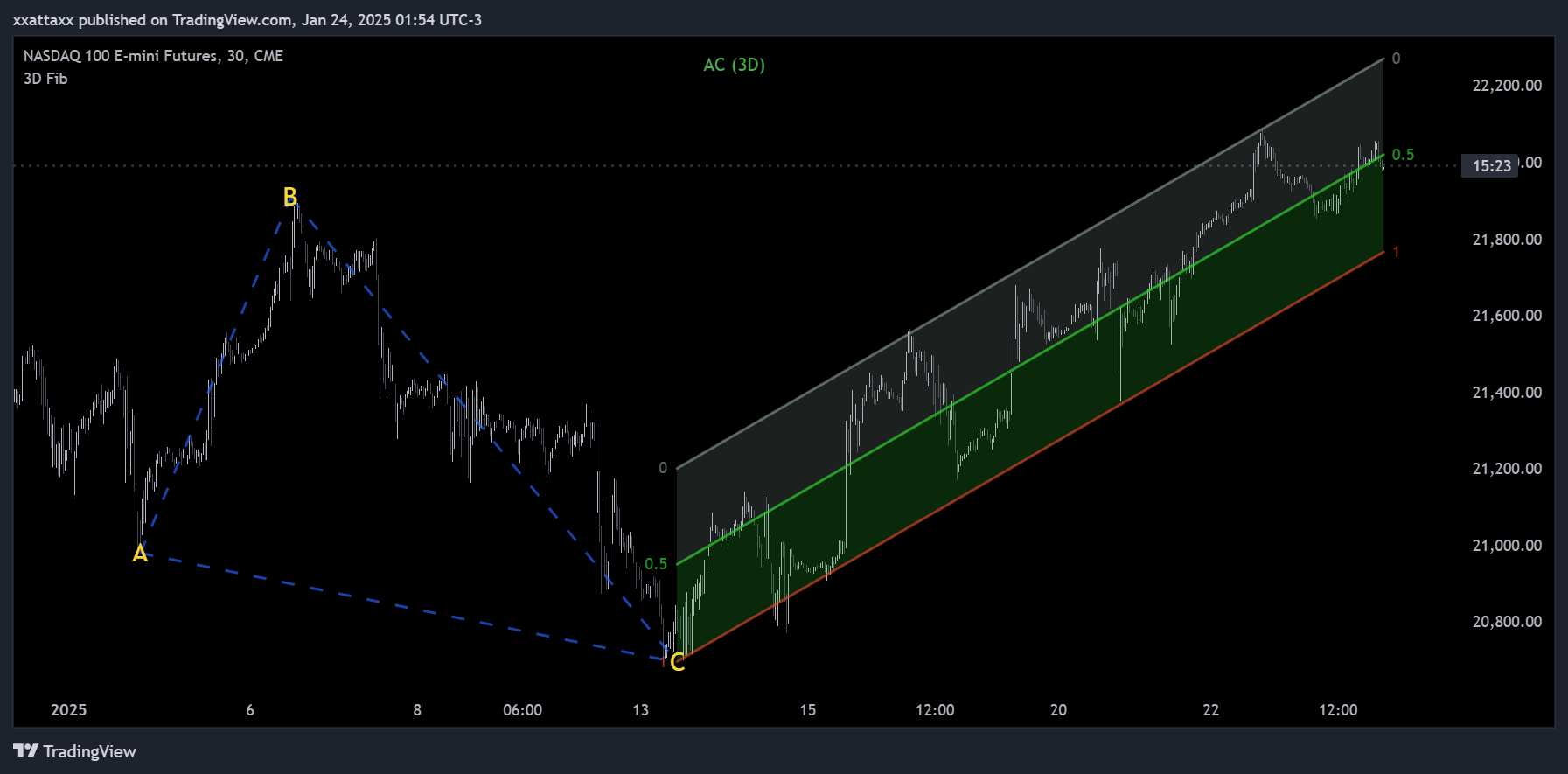Click the '8' date axis label
This screenshot has height=774, width=1568.
[417, 710]
